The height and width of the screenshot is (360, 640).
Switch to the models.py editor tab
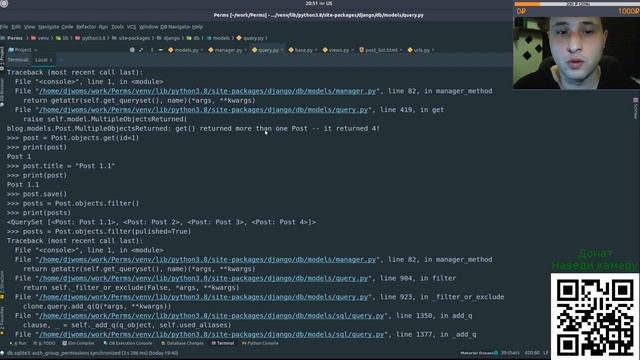(186, 50)
